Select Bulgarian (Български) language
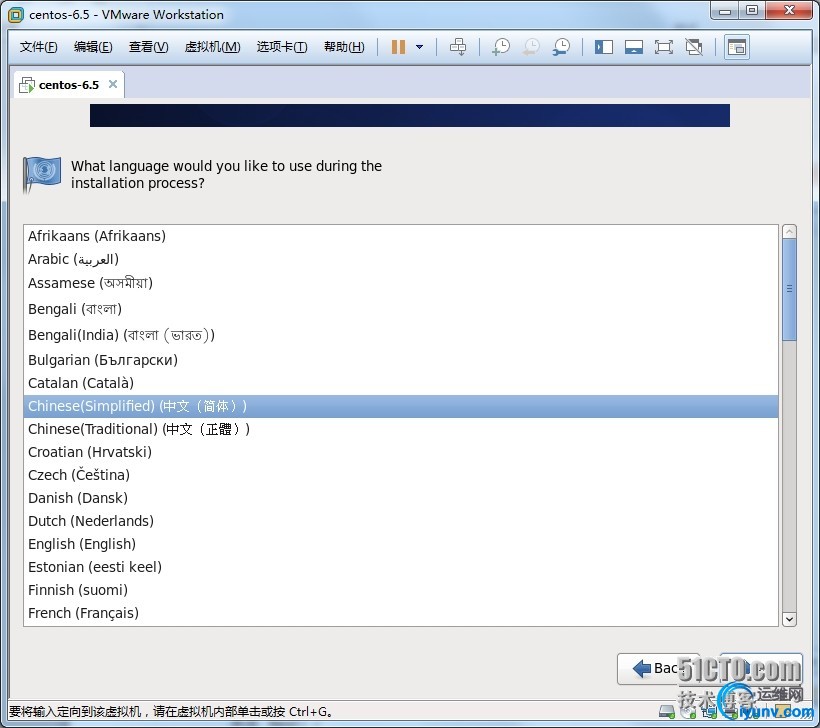This screenshot has width=820, height=728. pos(401,360)
